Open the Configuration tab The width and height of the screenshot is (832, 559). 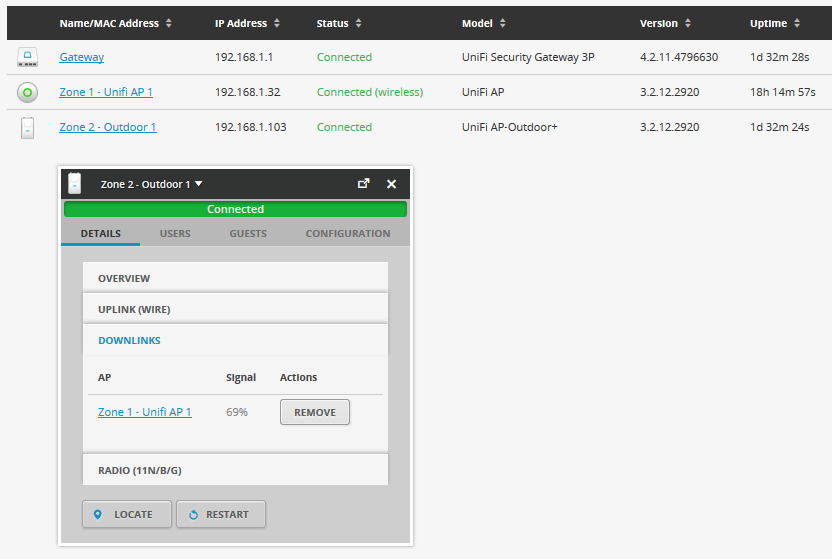(348, 234)
